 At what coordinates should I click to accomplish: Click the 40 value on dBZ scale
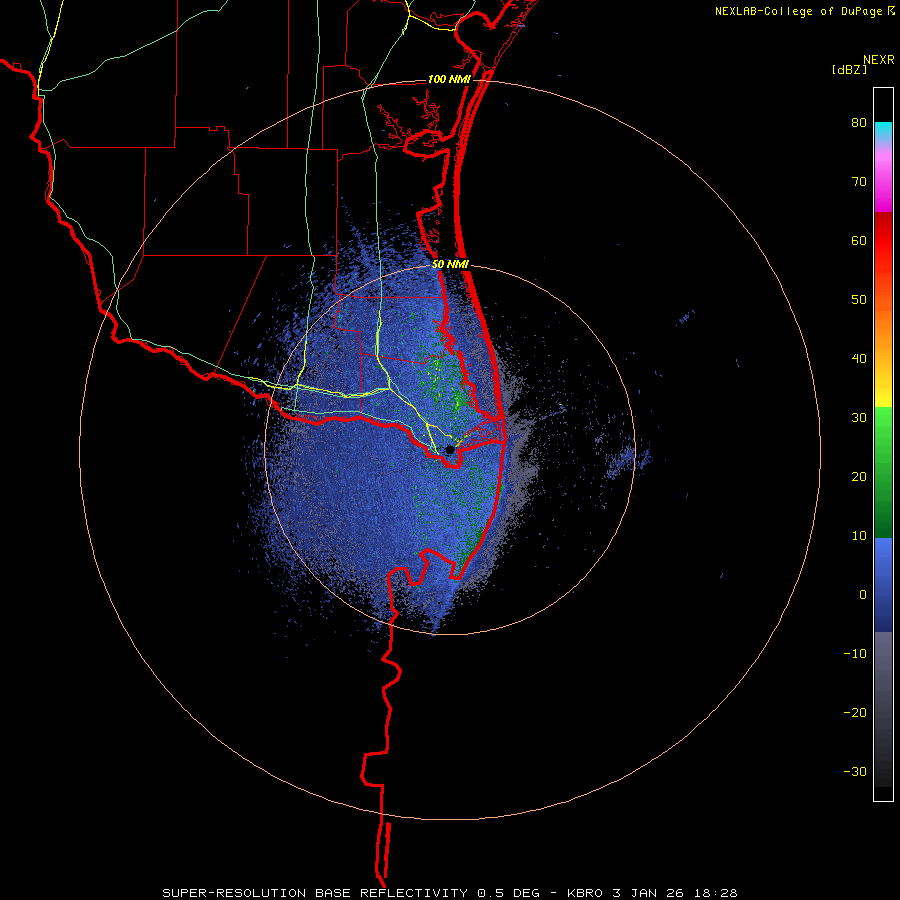859,359
